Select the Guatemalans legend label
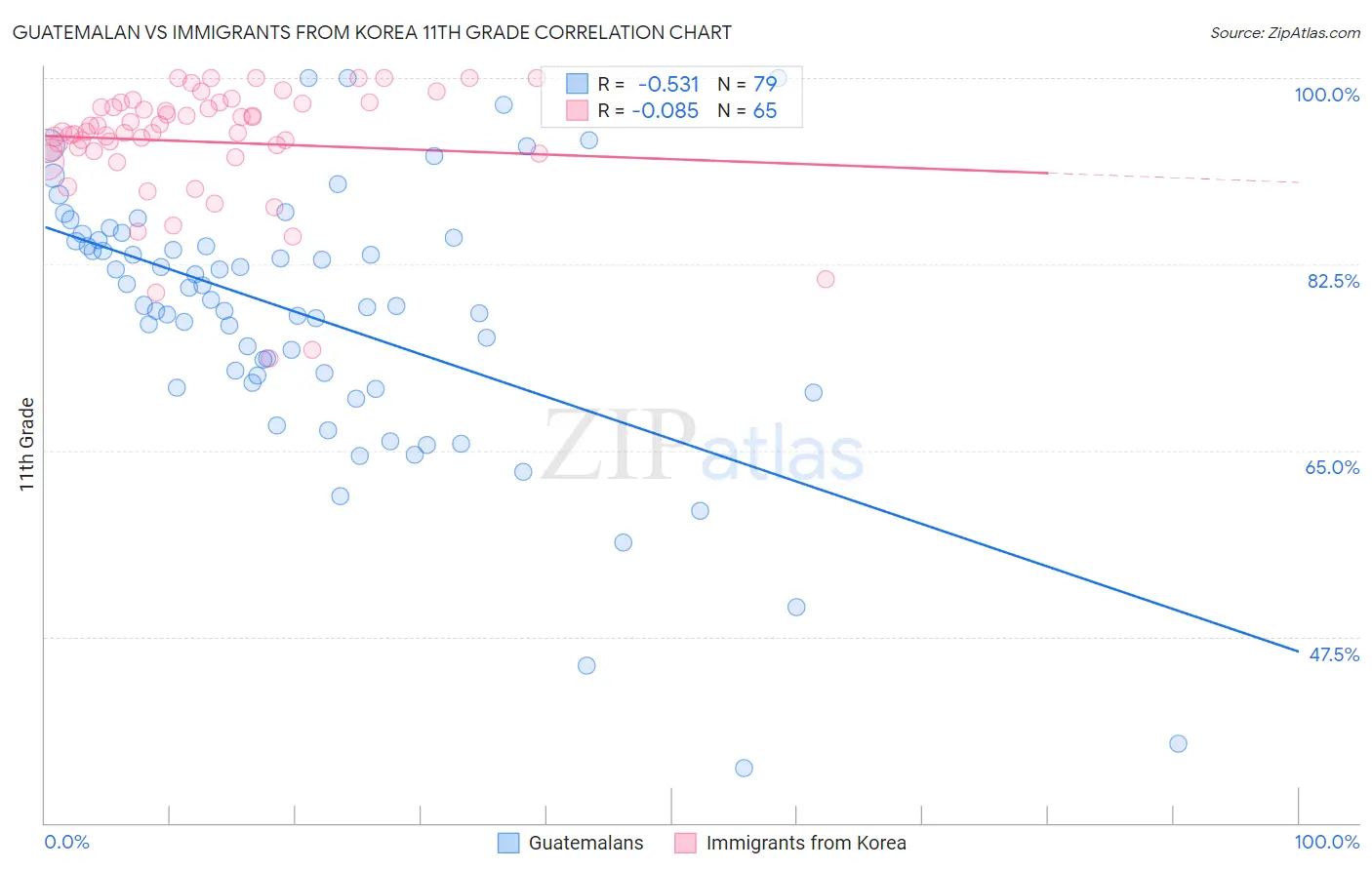The image size is (1372, 870). (585, 843)
